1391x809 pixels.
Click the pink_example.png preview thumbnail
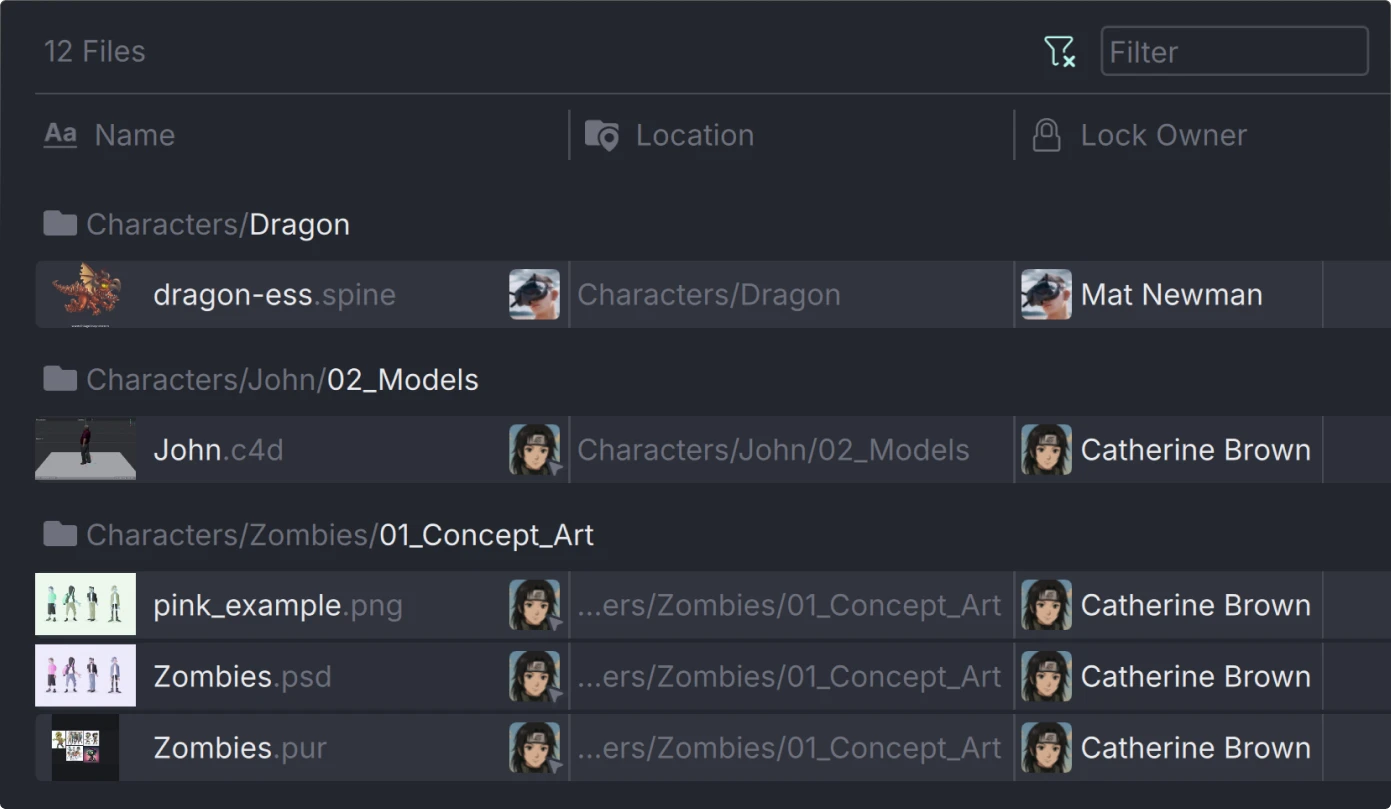click(x=85, y=605)
